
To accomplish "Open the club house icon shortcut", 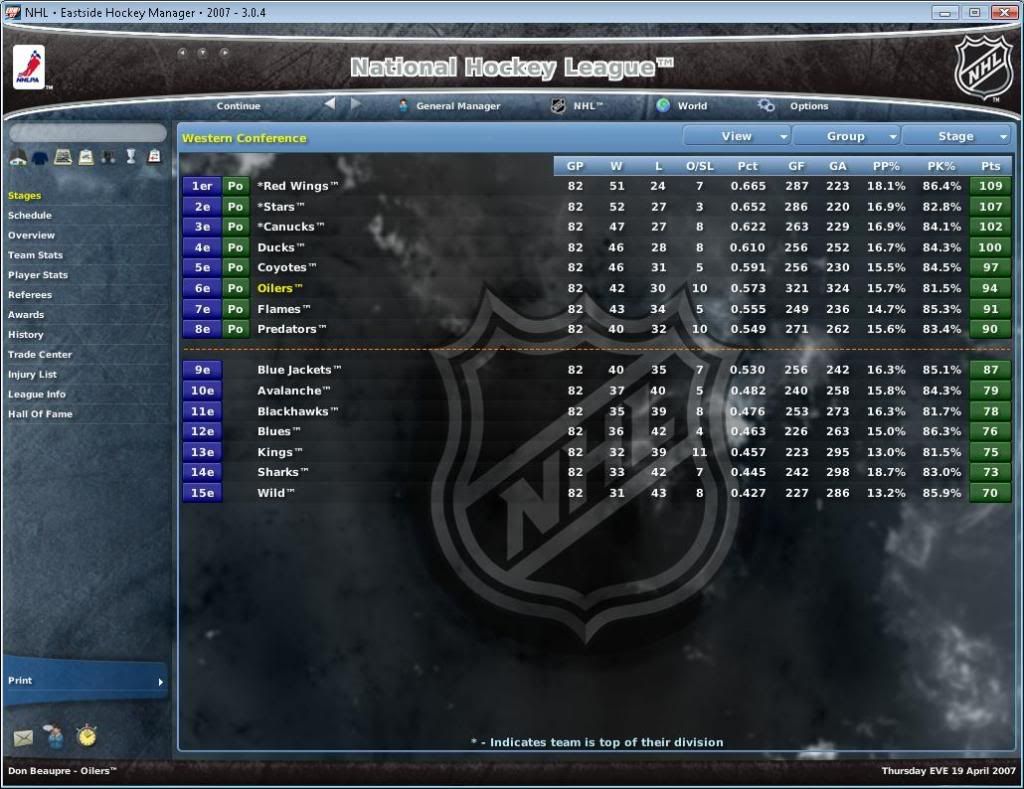I will pyautogui.click(x=18, y=157).
